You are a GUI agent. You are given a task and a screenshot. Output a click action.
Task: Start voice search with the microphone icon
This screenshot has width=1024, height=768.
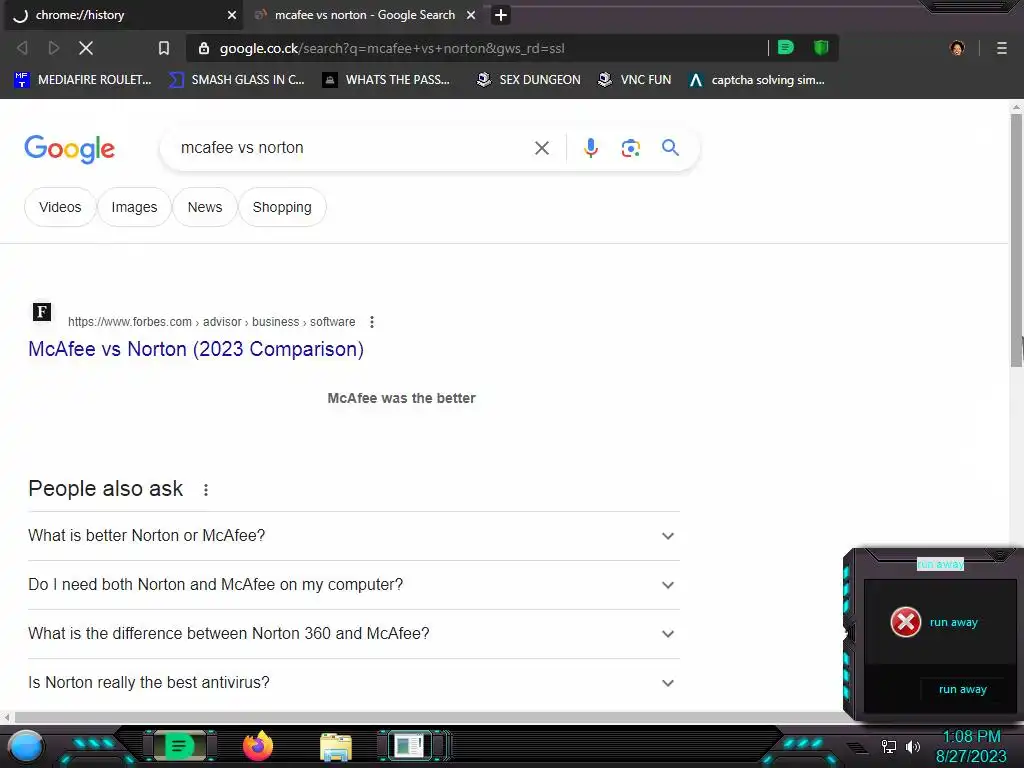[x=590, y=148]
